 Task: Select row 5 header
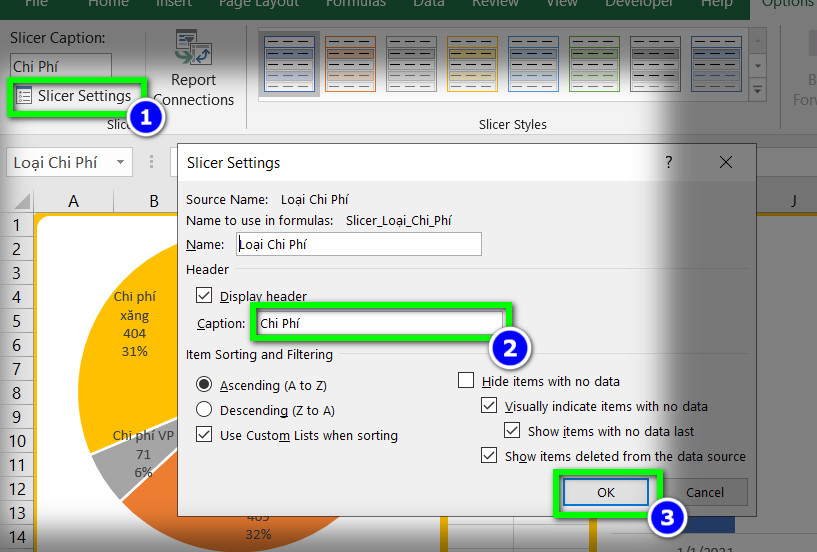[17, 321]
